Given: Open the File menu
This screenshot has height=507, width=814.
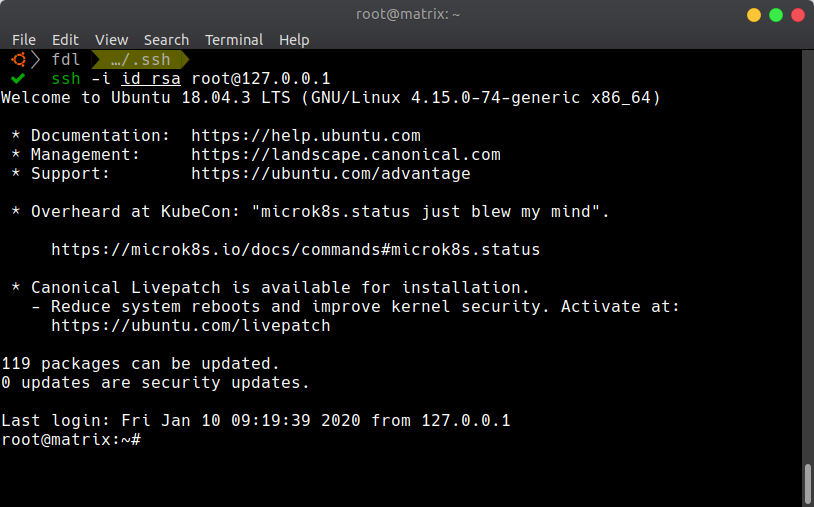Looking at the screenshot, I should pyautogui.click(x=24, y=40).
